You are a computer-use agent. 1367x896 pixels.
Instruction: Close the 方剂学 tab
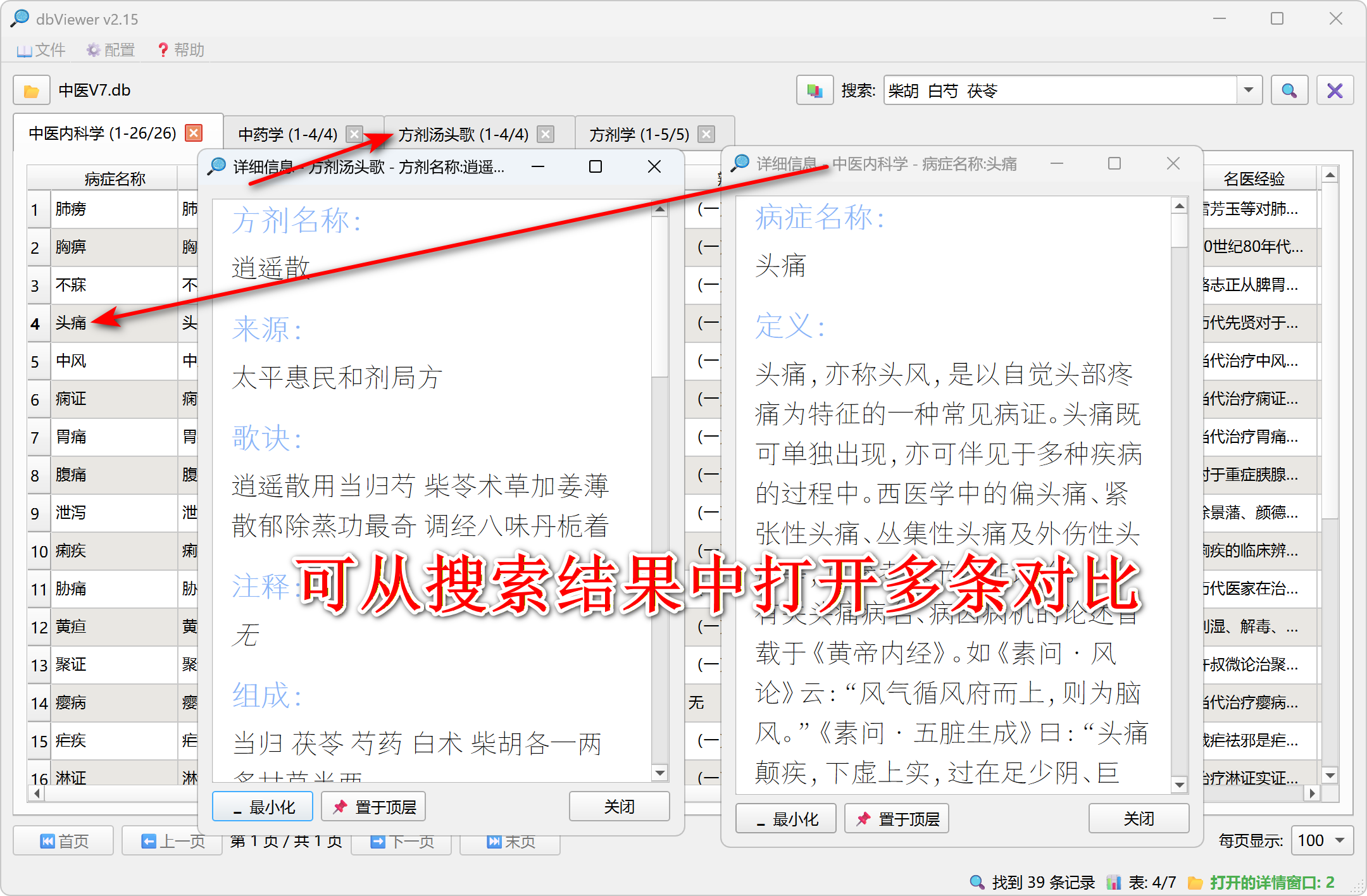pos(706,134)
